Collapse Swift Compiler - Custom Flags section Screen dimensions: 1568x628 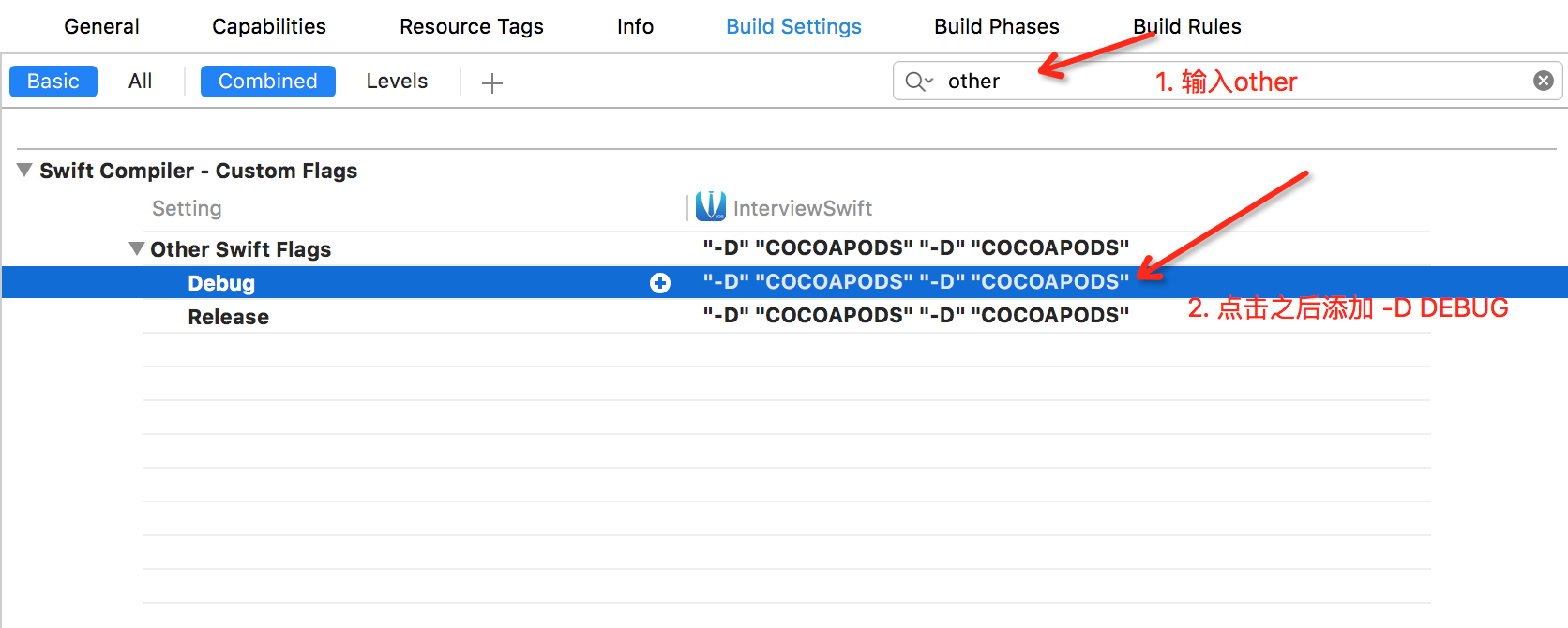(25, 170)
